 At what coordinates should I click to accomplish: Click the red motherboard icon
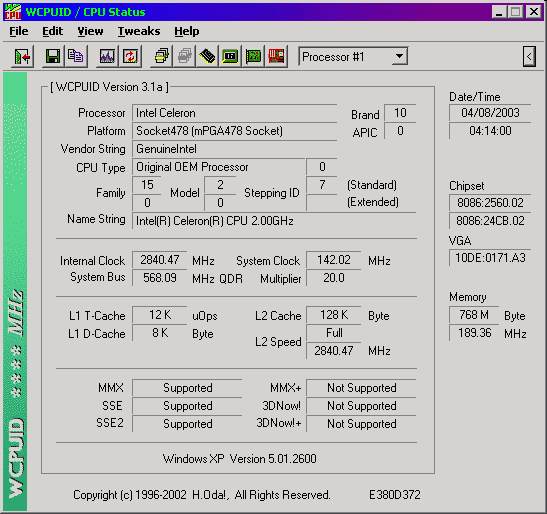pos(276,56)
